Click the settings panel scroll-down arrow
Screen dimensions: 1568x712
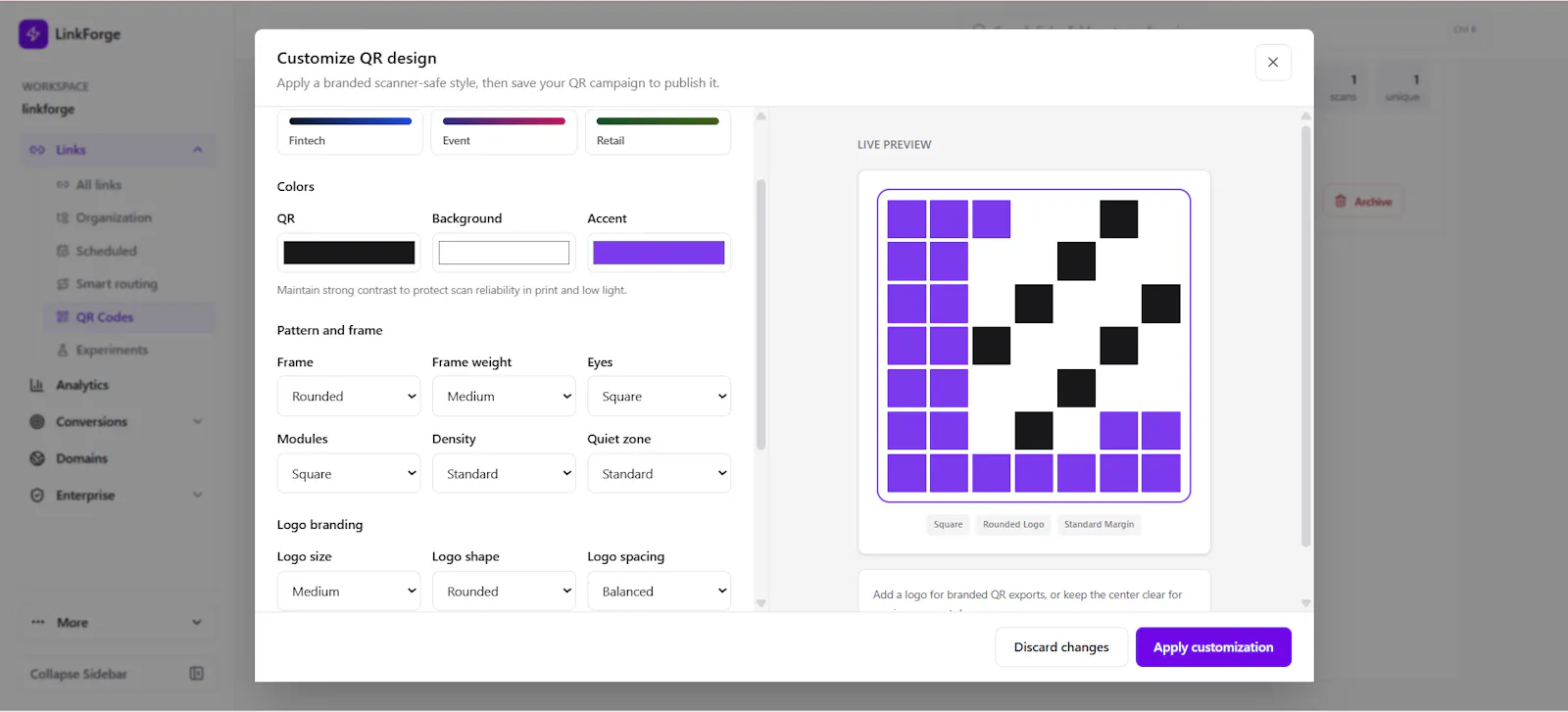pyautogui.click(x=761, y=603)
